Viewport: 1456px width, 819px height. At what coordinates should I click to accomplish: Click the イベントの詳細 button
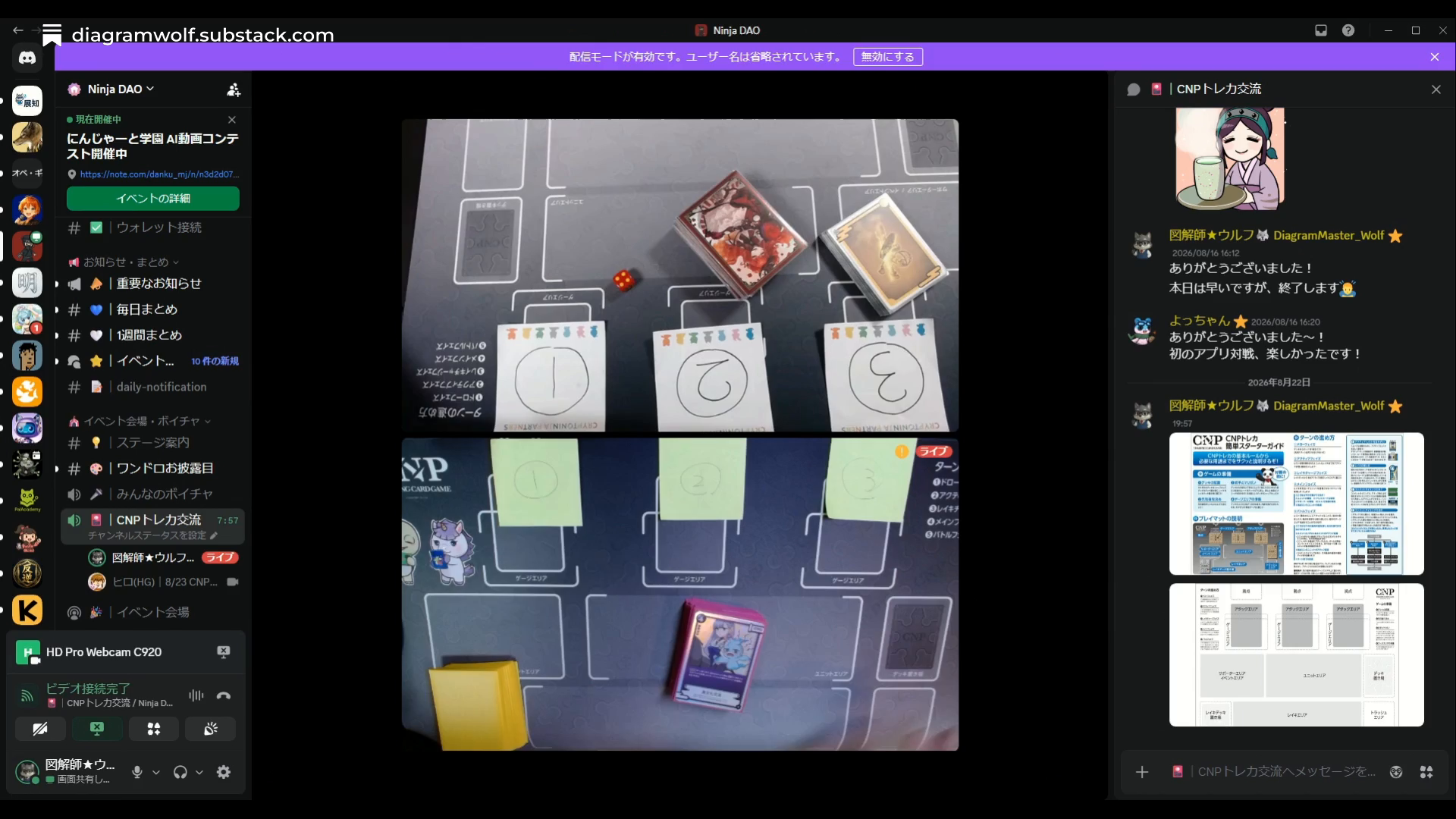coord(153,199)
